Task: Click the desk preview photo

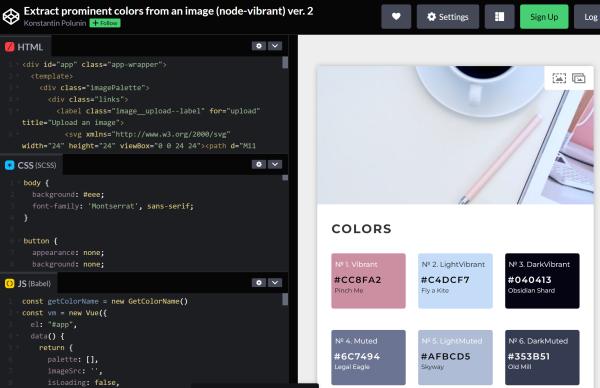Action: click(455, 135)
